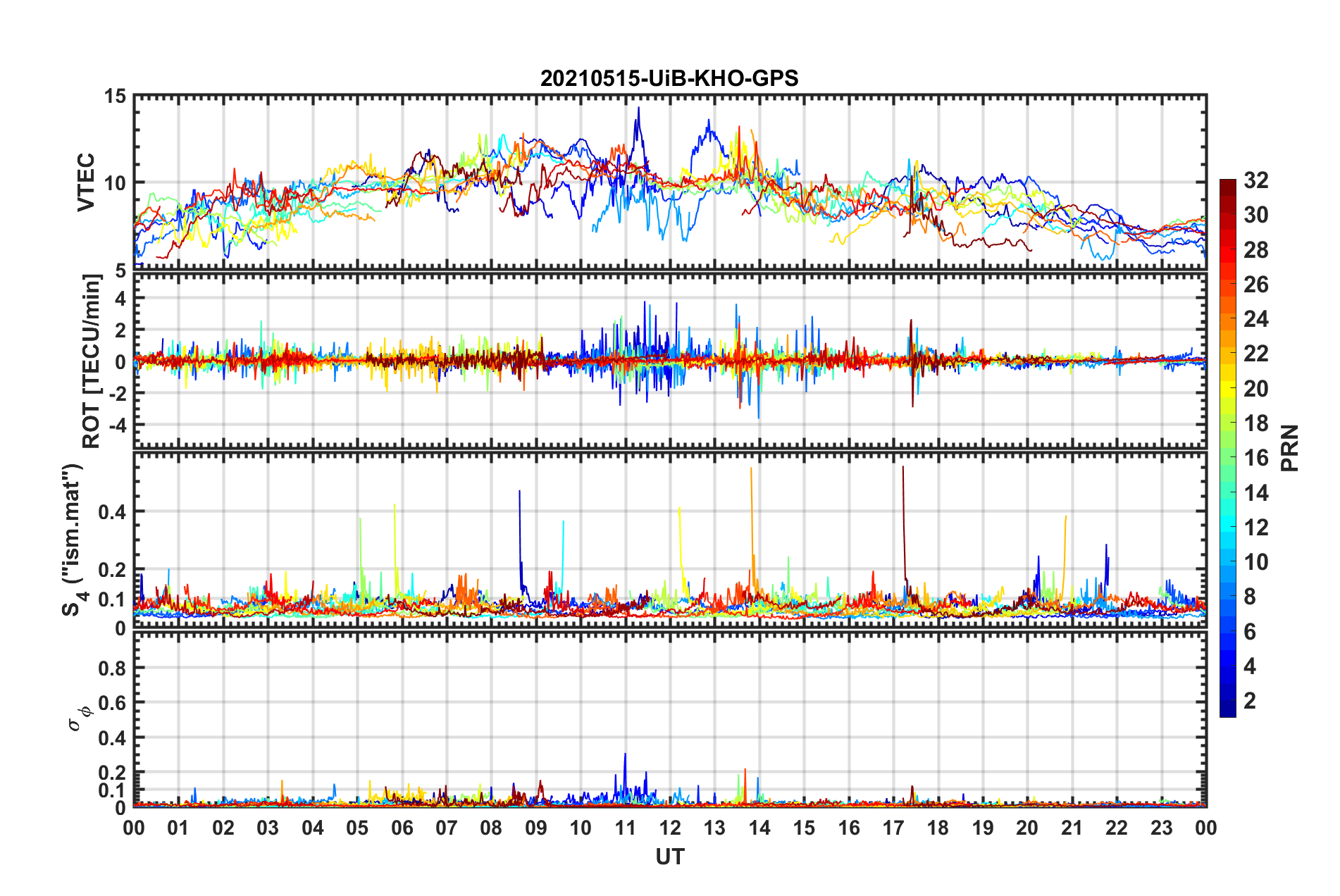
Task: Click the UT x-axis label
Action: coord(670,857)
